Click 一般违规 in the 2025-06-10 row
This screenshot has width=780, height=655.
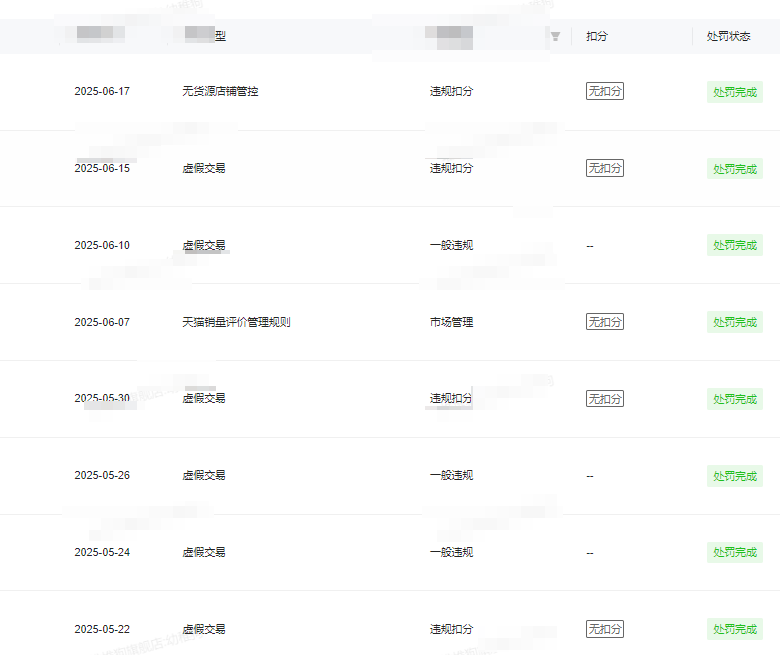(451, 246)
